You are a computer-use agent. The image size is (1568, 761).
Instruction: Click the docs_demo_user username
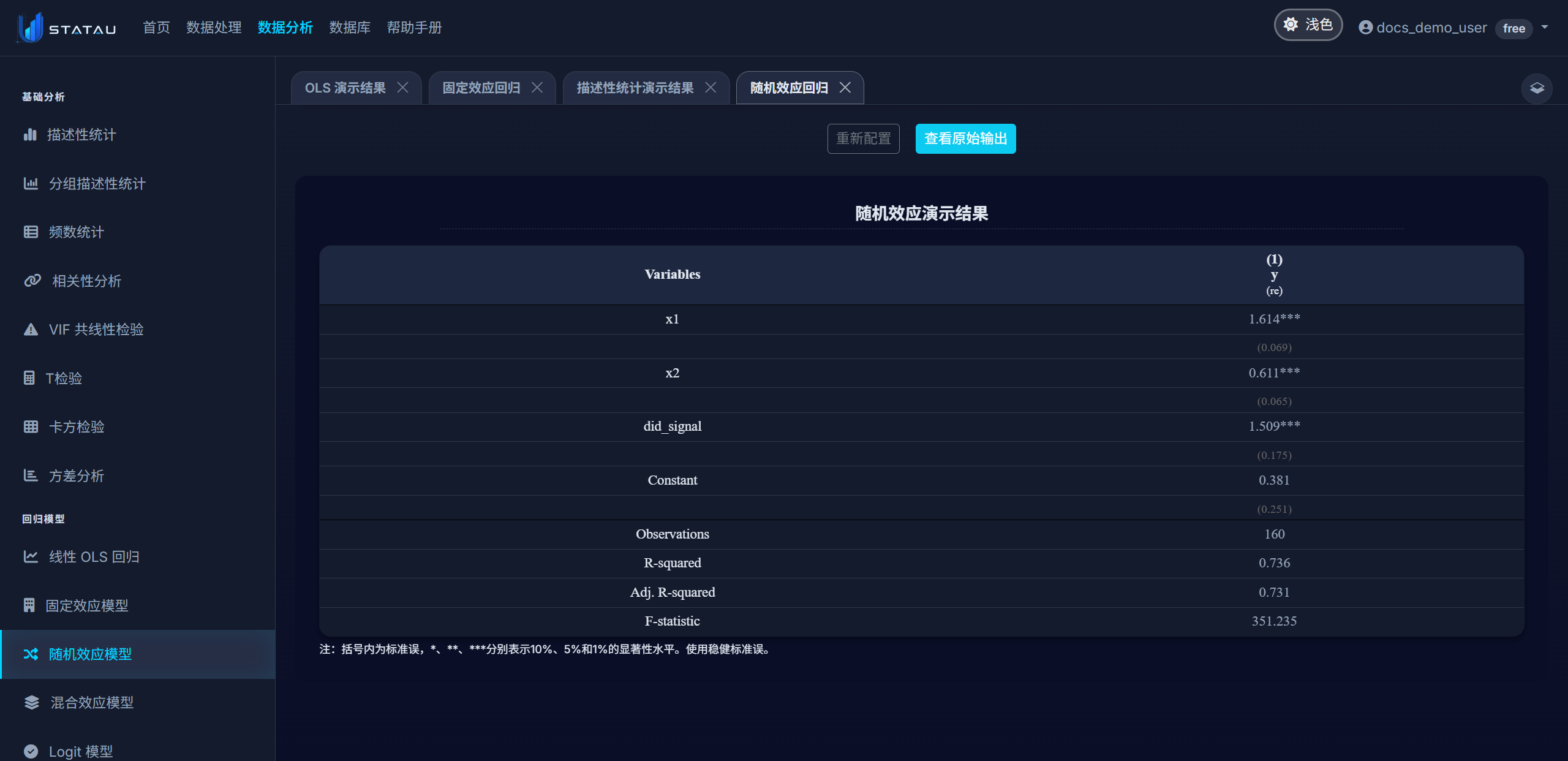[1431, 28]
